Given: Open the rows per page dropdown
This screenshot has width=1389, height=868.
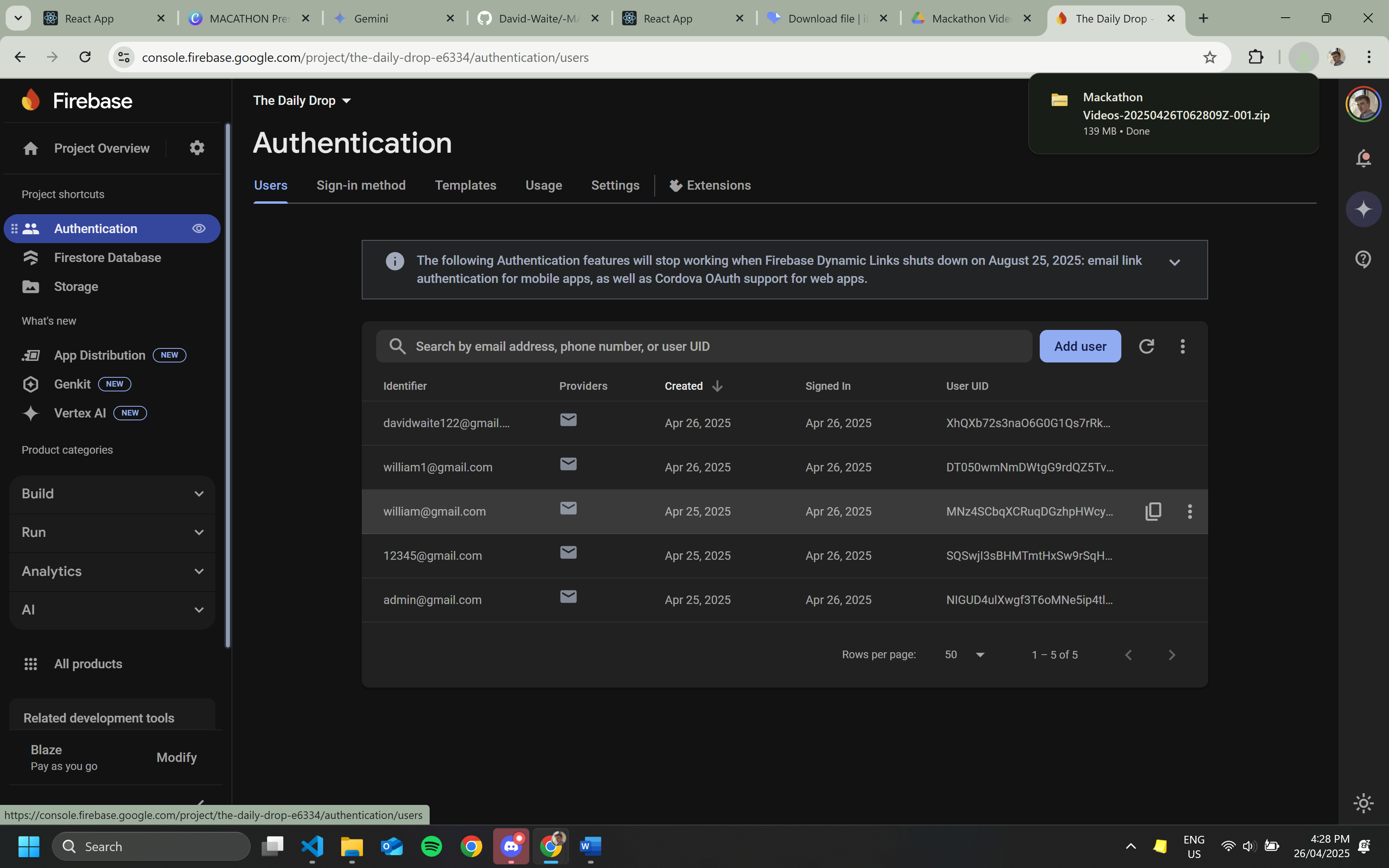Looking at the screenshot, I should 965,655.
